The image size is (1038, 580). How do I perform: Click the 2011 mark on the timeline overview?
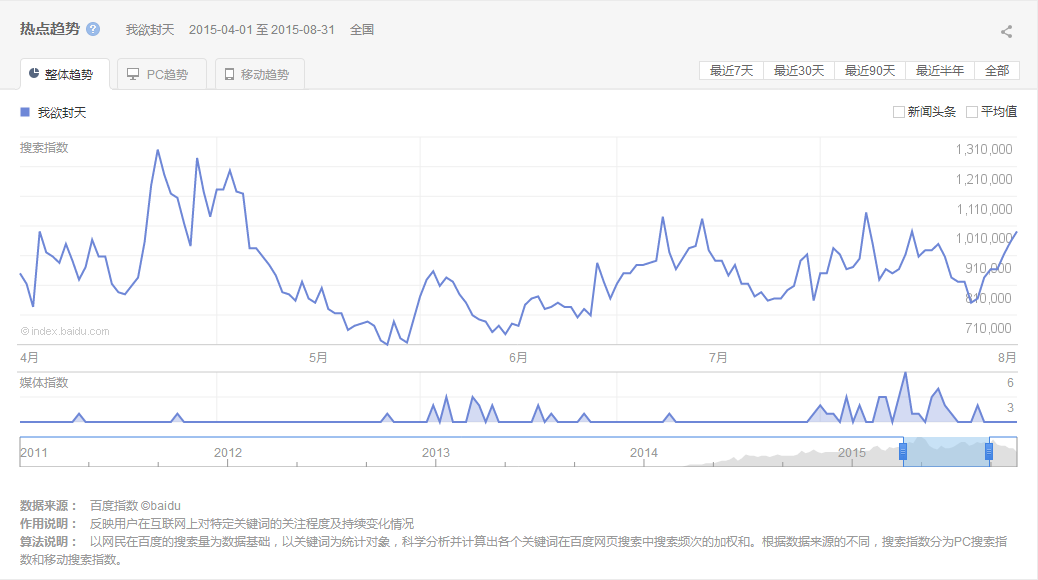pos(34,453)
